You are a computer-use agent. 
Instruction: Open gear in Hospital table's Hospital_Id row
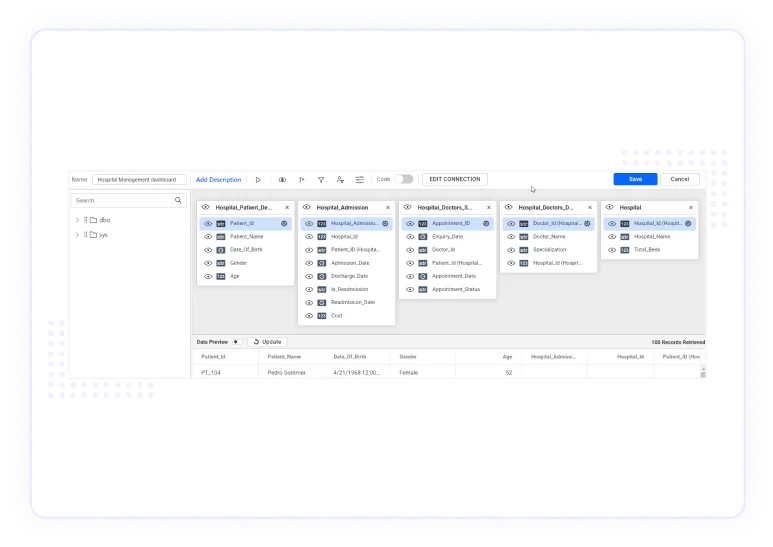[x=688, y=223]
